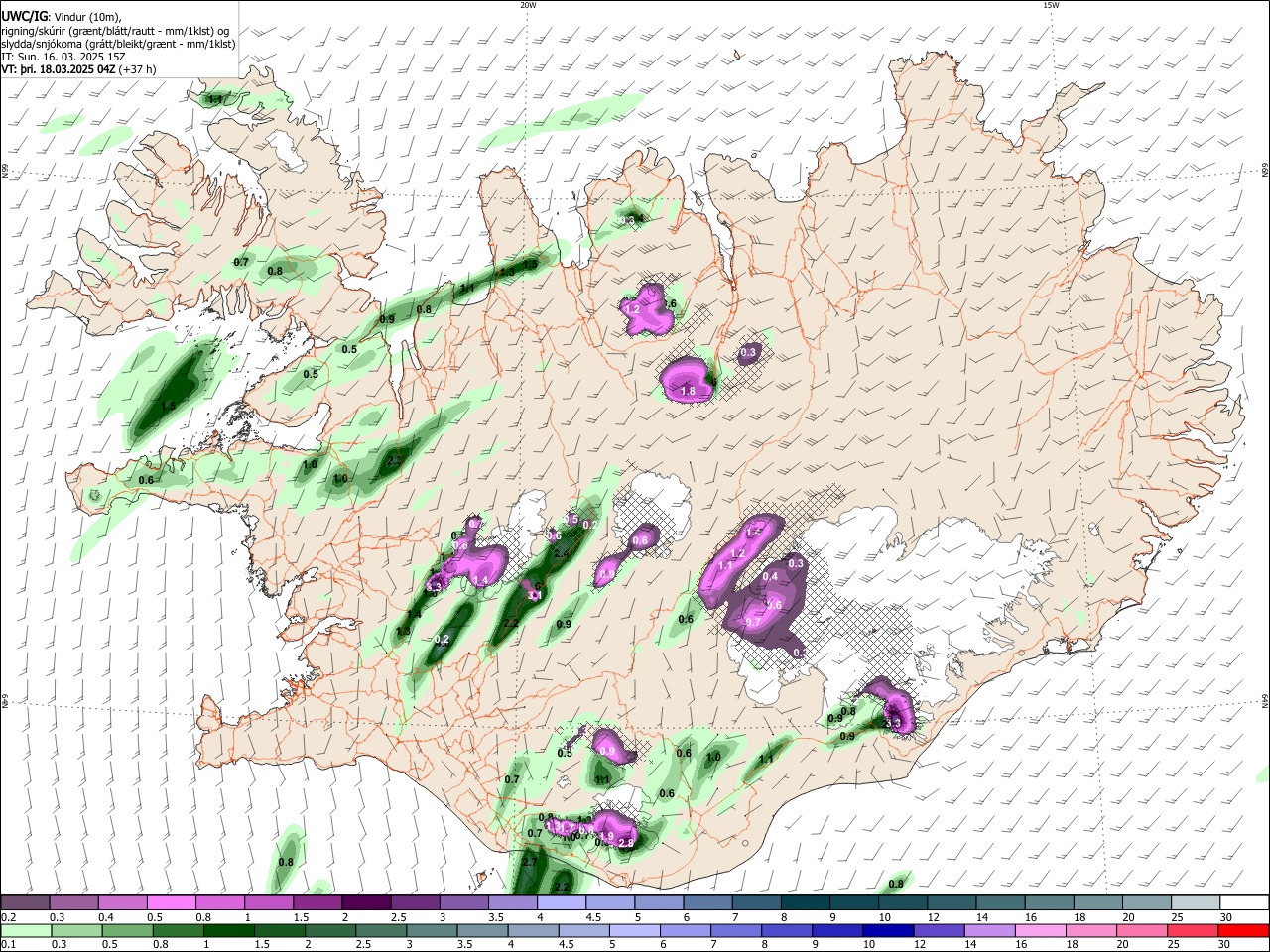Click the pale grey swatch between 25 and 30, upper legend
Image resolution: width=1270 pixels, height=952 pixels.
(x=1196, y=902)
